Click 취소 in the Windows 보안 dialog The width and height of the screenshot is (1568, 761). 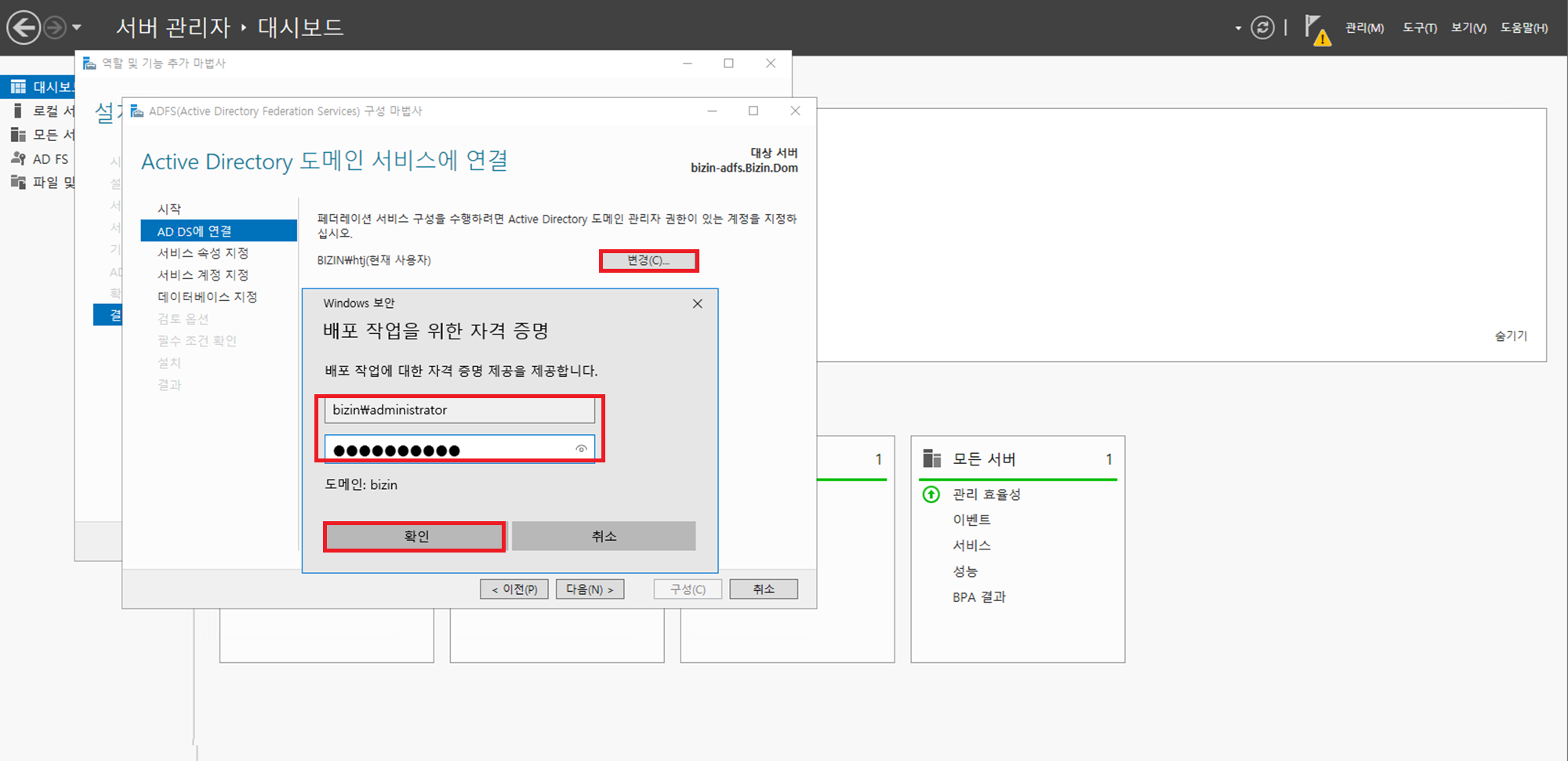(x=604, y=537)
